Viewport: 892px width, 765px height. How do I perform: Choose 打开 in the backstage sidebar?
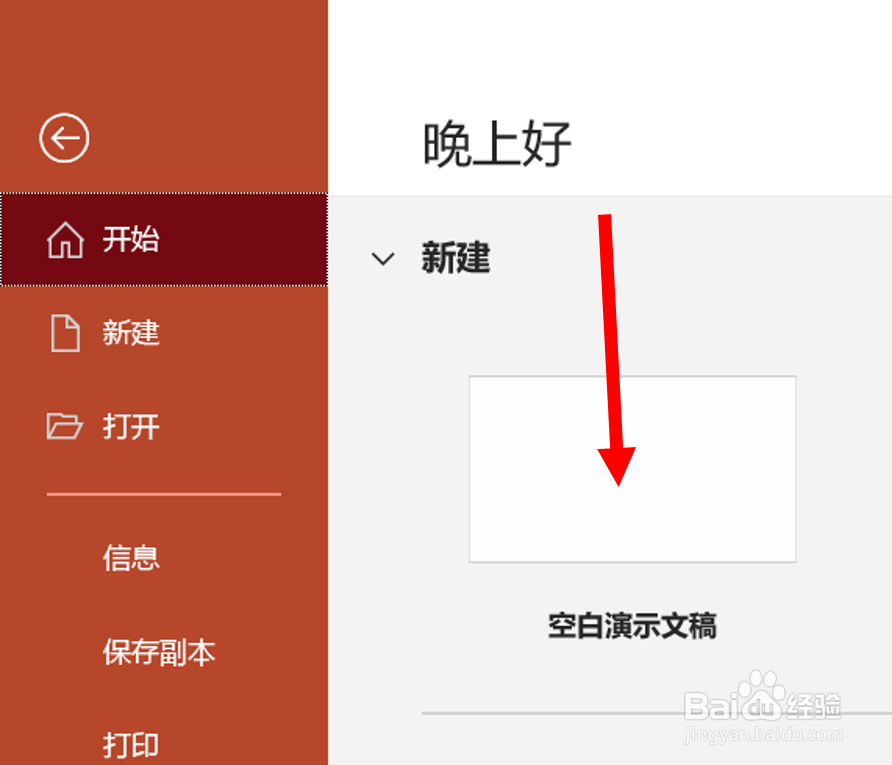[131, 427]
